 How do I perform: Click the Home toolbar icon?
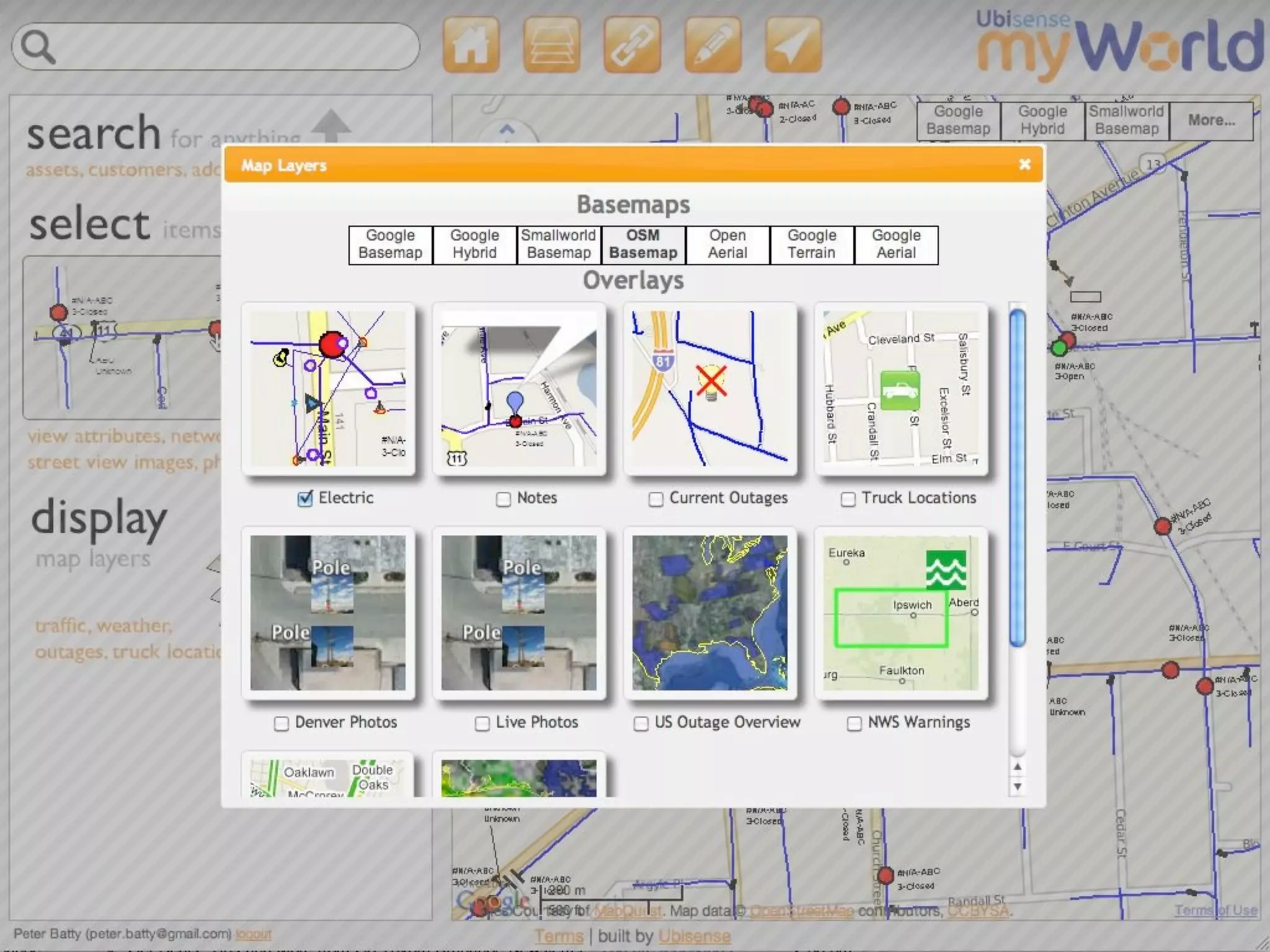click(x=471, y=45)
